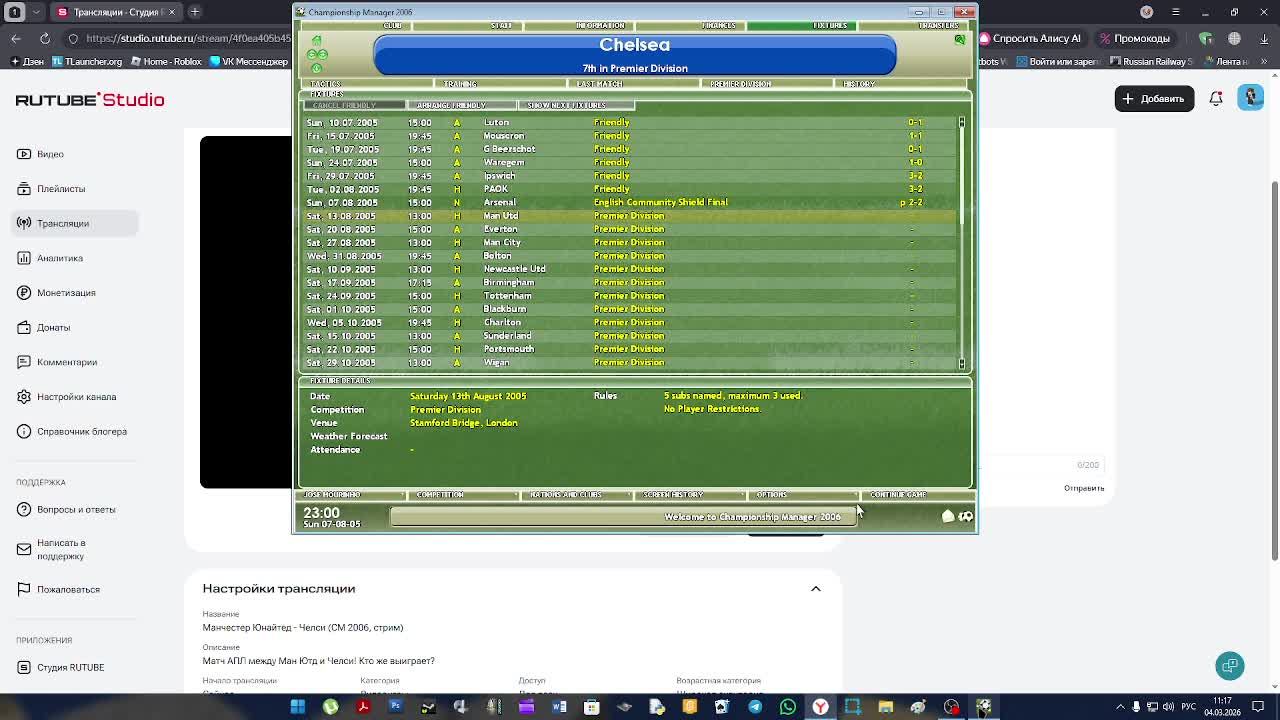
Task: Open Плейлисты in RUTUBE Studio sidebar
Action: (x=61, y=189)
